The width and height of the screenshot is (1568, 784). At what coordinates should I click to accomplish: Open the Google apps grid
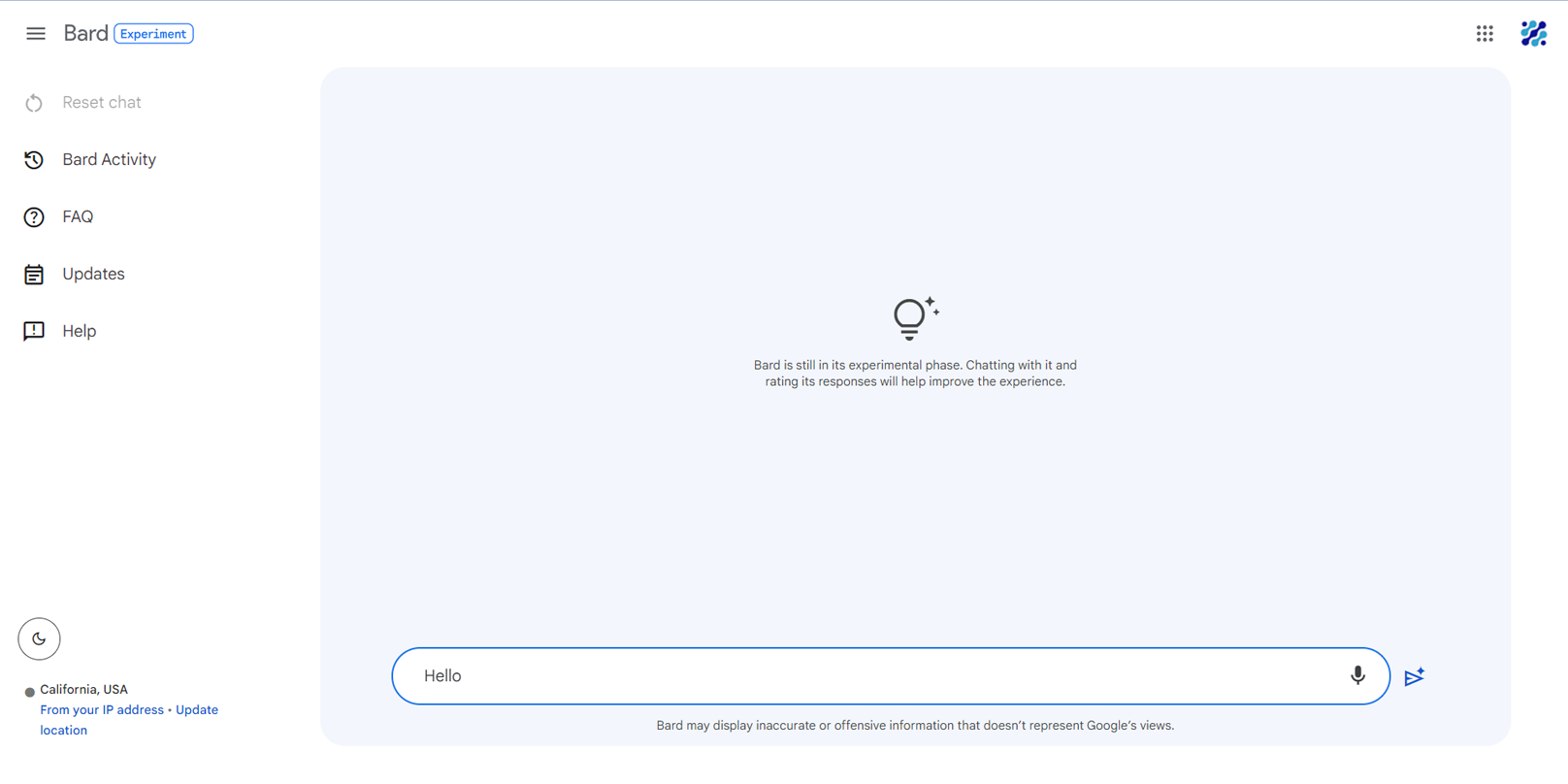1485,34
